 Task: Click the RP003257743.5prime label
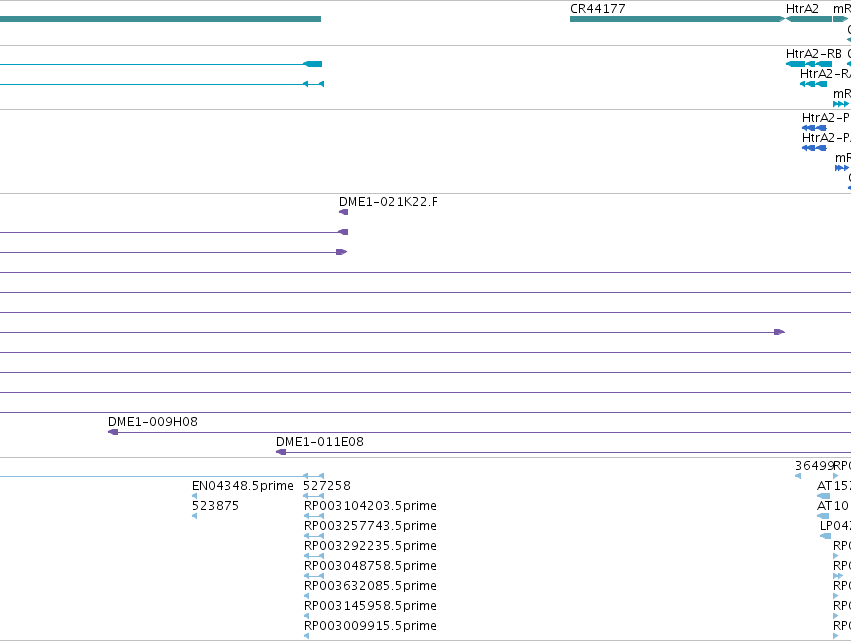click(x=370, y=526)
